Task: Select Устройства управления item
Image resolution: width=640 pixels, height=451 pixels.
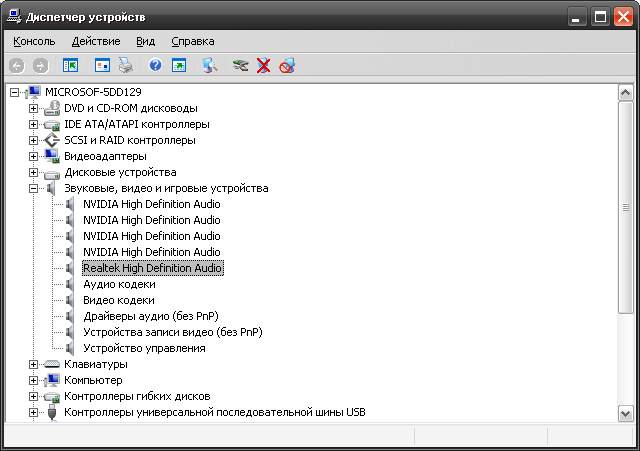Action: pos(144,348)
